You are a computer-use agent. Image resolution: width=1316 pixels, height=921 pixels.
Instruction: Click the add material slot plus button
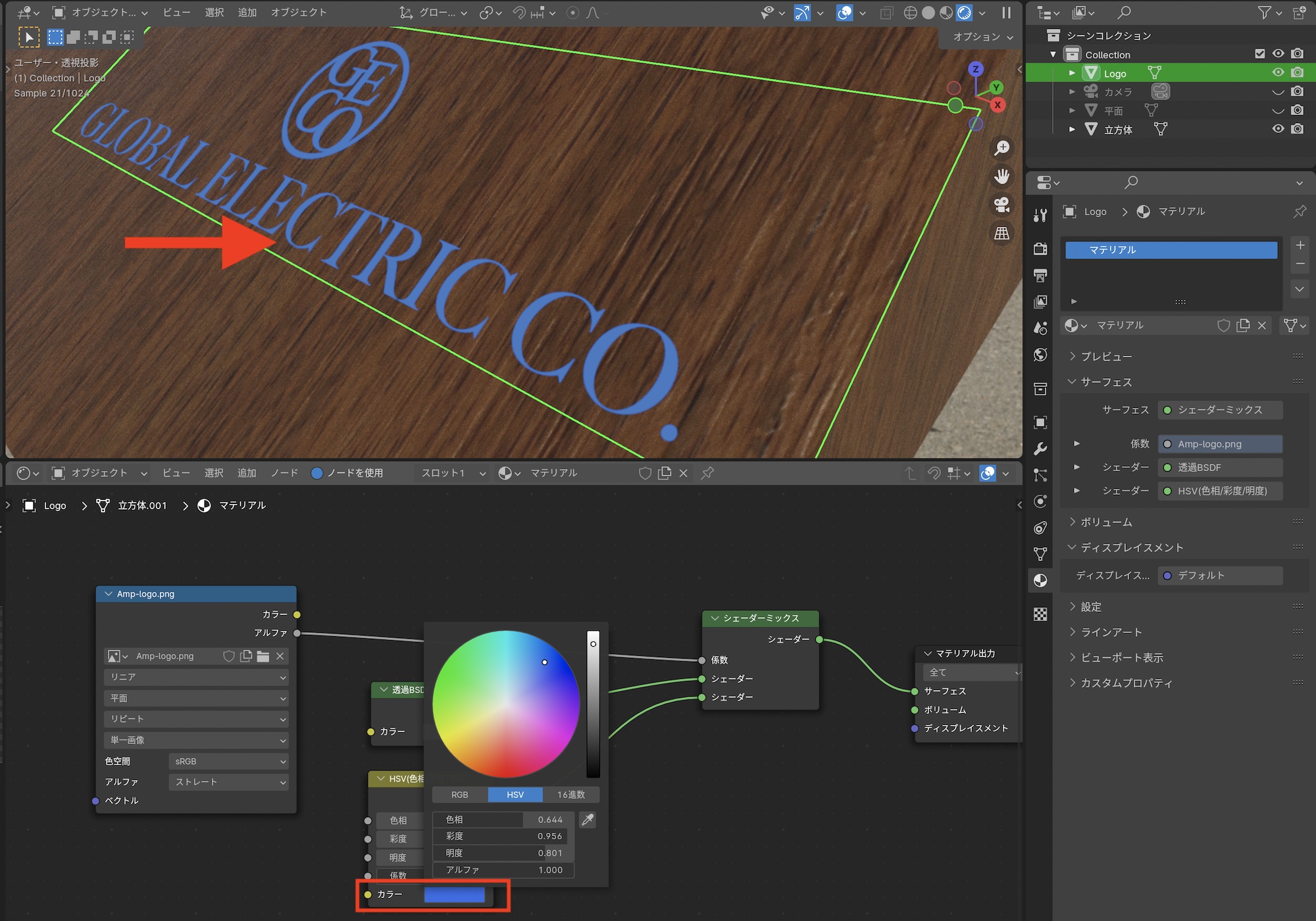click(1300, 245)
